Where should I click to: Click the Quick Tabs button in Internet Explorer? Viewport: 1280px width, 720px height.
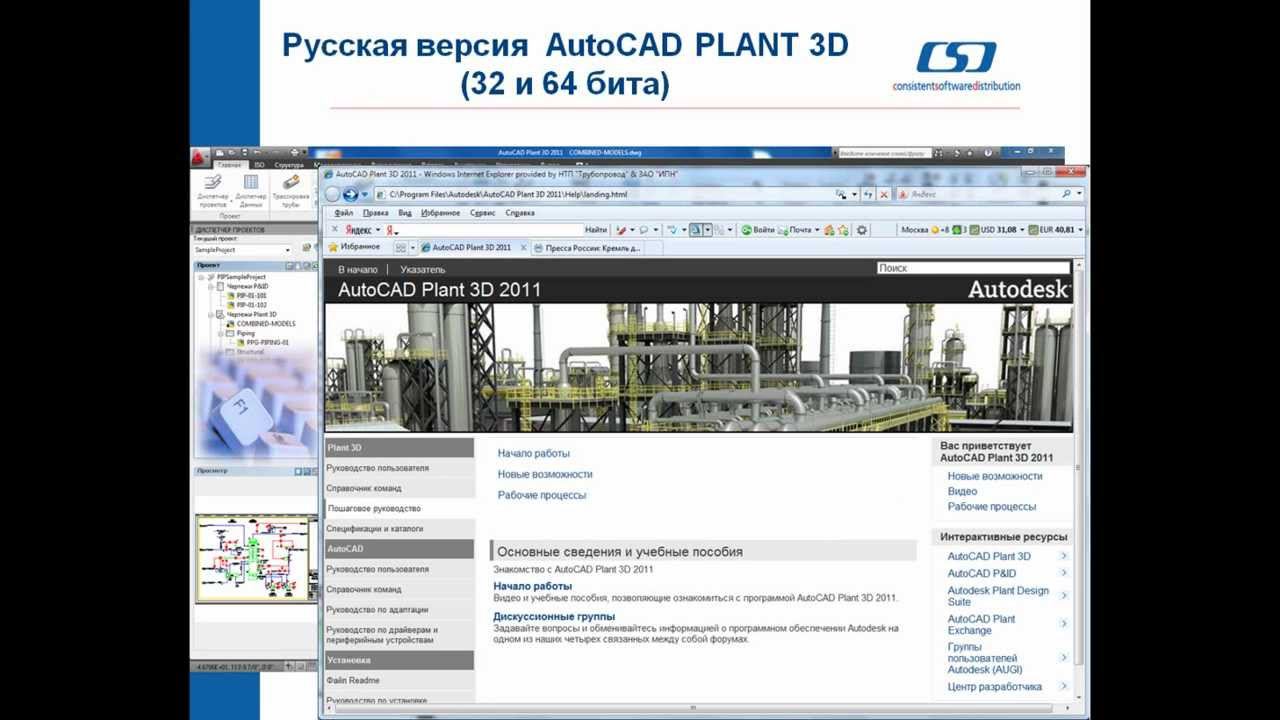(401, 247)
